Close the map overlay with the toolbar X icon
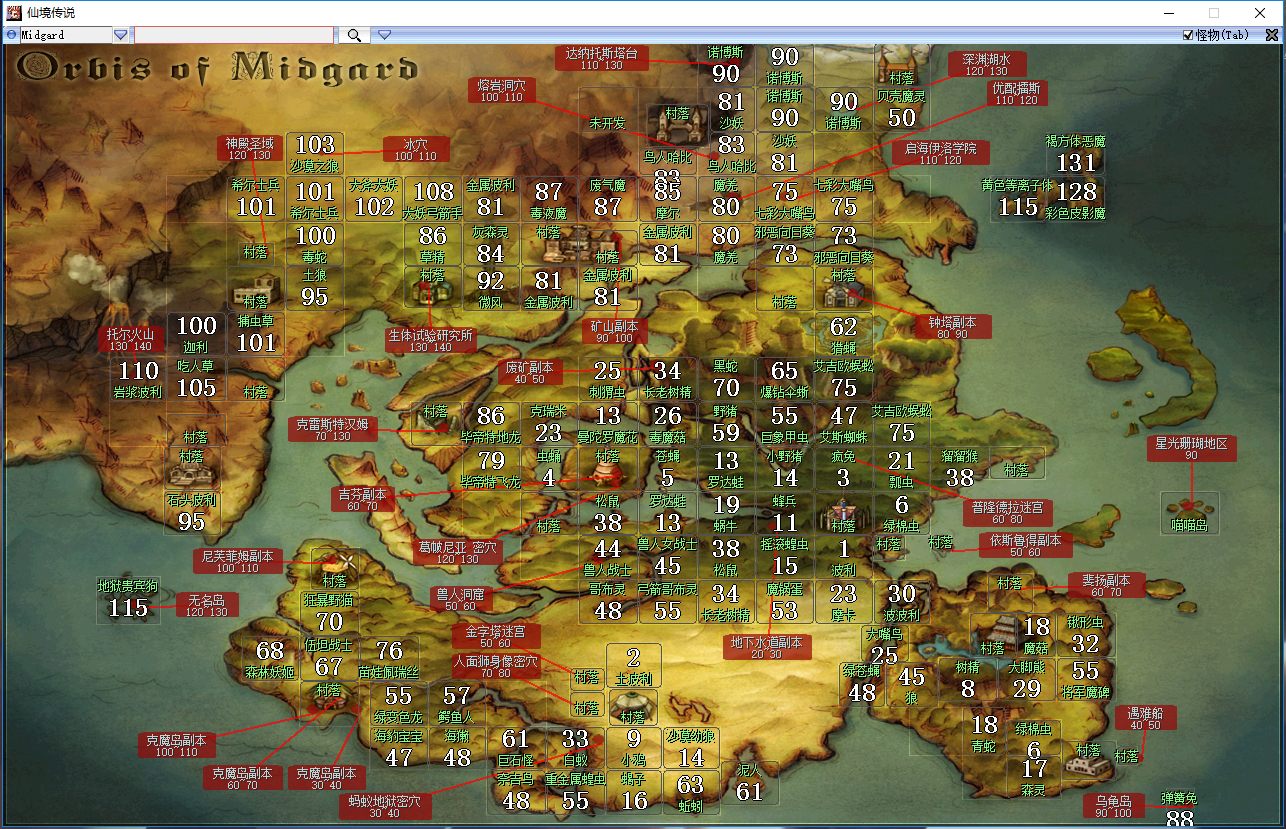1286x829 pixels. coord(1272,35)
